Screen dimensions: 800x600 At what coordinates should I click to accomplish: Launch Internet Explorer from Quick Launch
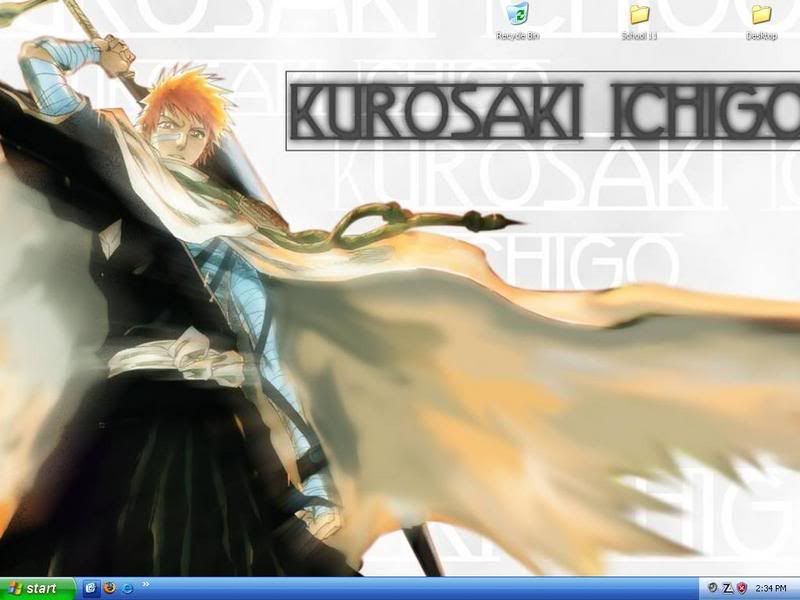[127, 588]
